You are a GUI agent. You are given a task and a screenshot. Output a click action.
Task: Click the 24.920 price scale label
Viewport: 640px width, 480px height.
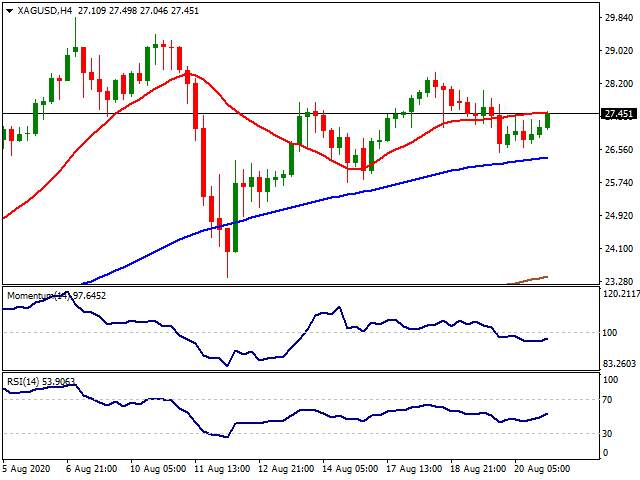tap(619, 216)
